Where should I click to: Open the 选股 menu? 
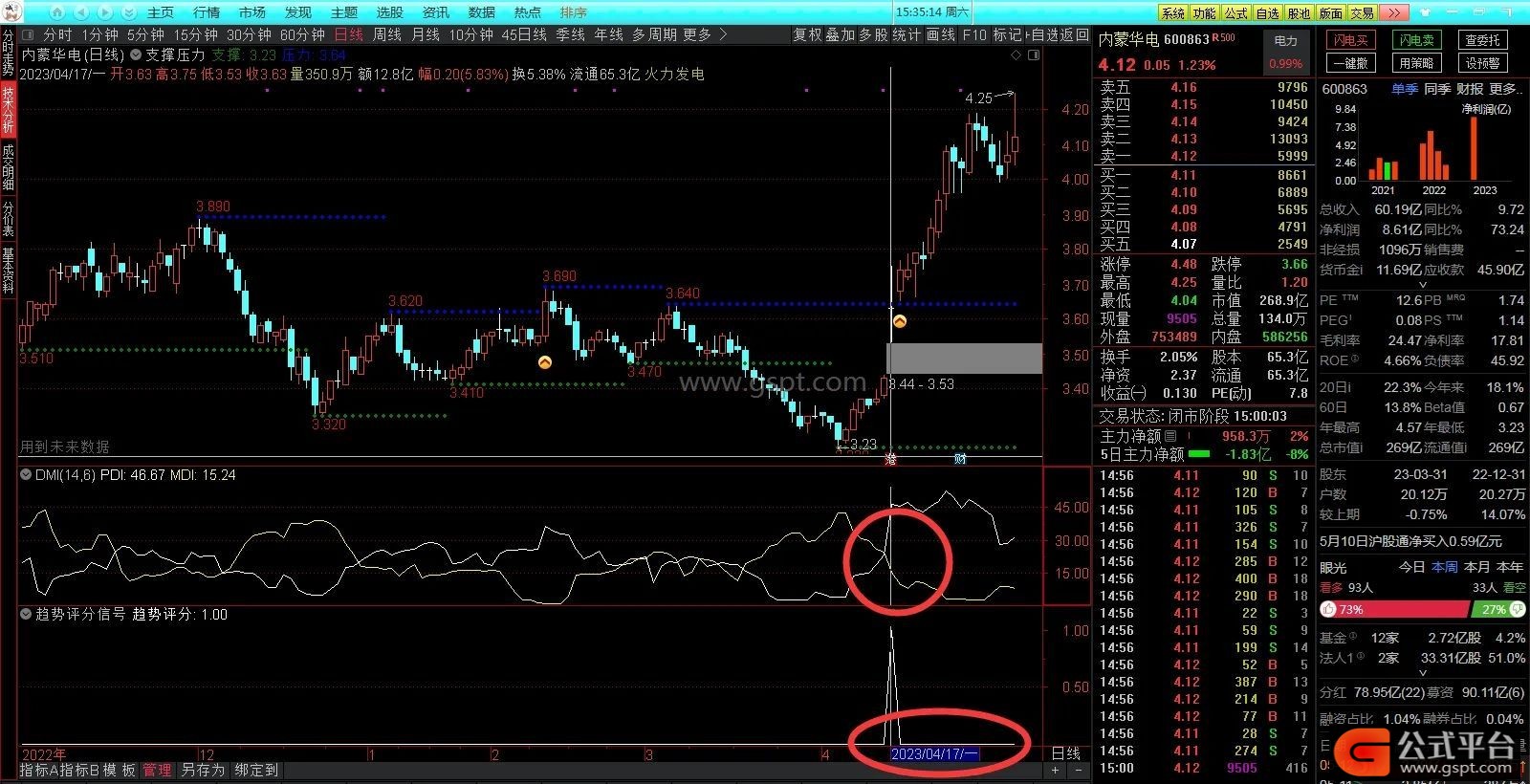(x=390, y=12)
